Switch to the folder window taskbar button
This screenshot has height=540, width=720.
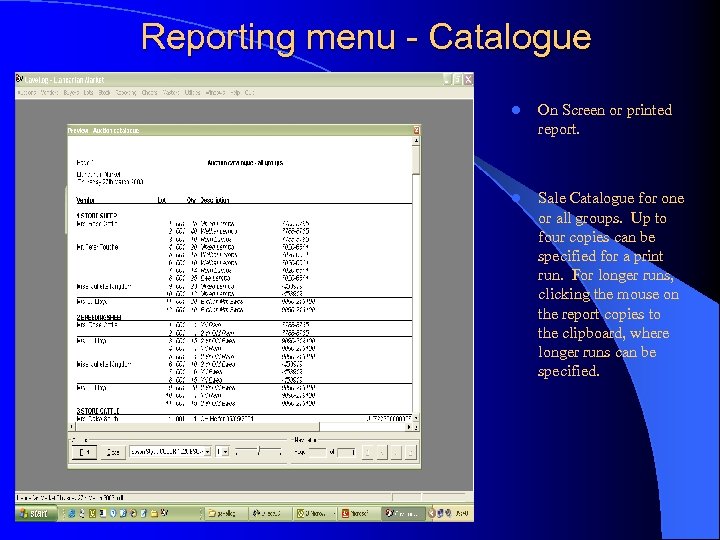[225, 513]
